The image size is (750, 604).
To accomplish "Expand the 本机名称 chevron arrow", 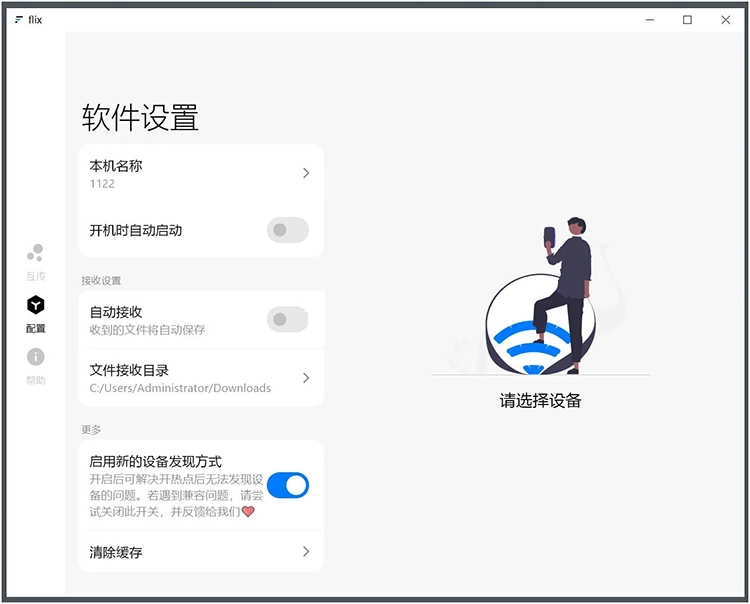I will (306, 173).
